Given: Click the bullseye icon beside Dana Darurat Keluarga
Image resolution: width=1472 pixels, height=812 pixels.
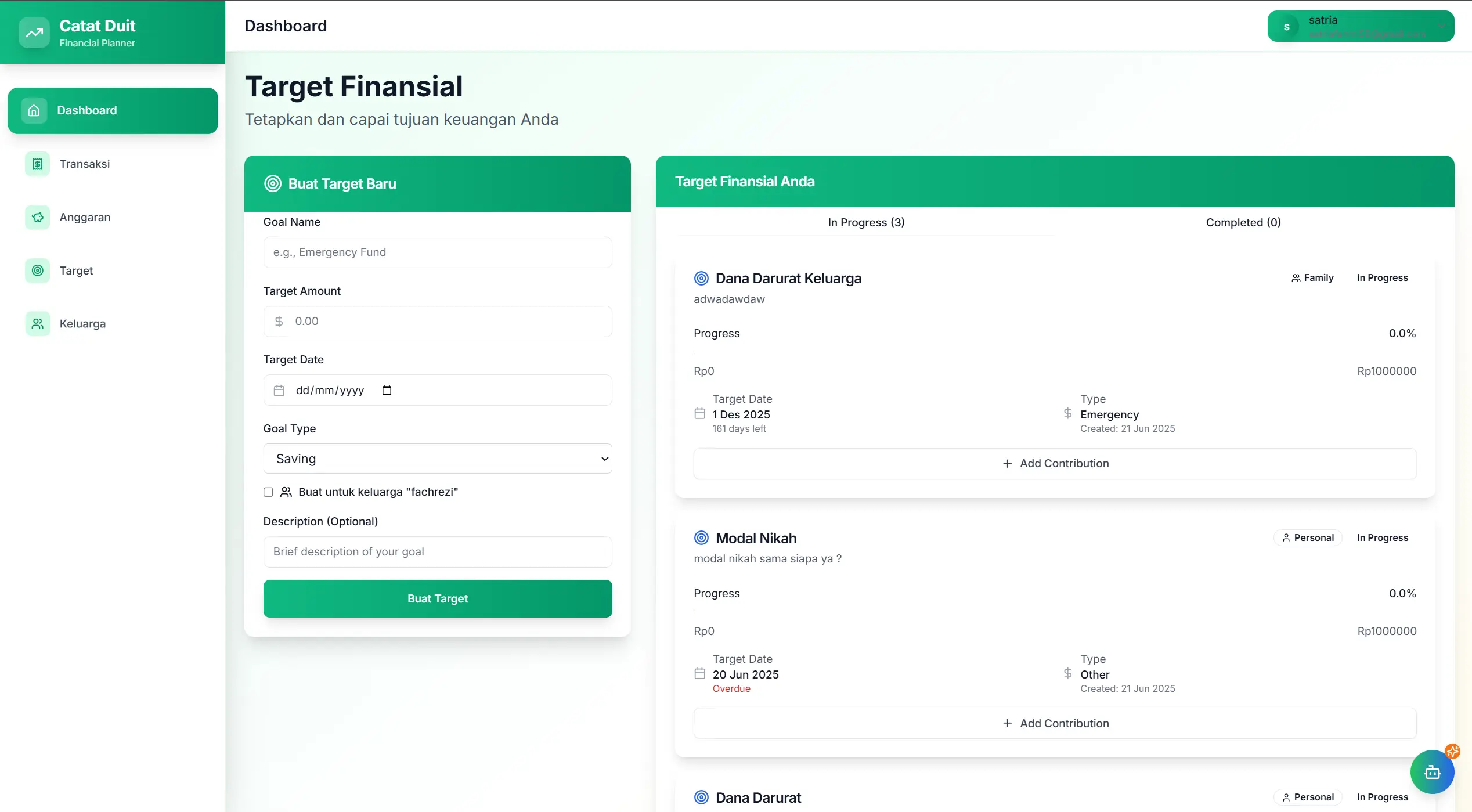Looking at the screenshot, I should click(x=701, y=278).
